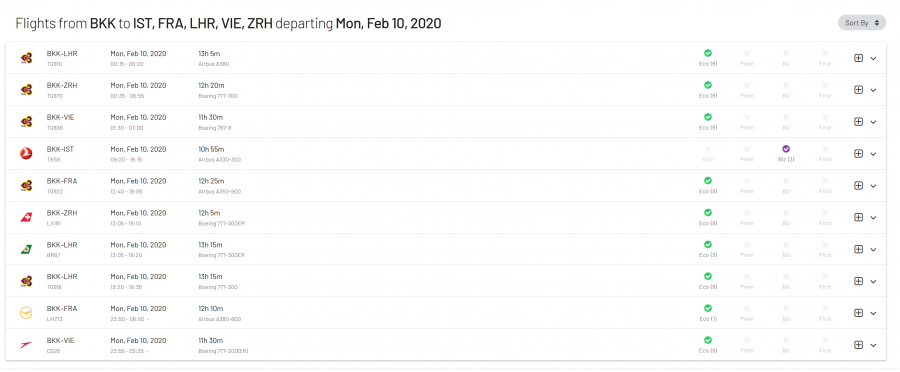Click plus icon on Swiss BKK-ZRH row
Screen dimensions: 900x372
(859, 217)
